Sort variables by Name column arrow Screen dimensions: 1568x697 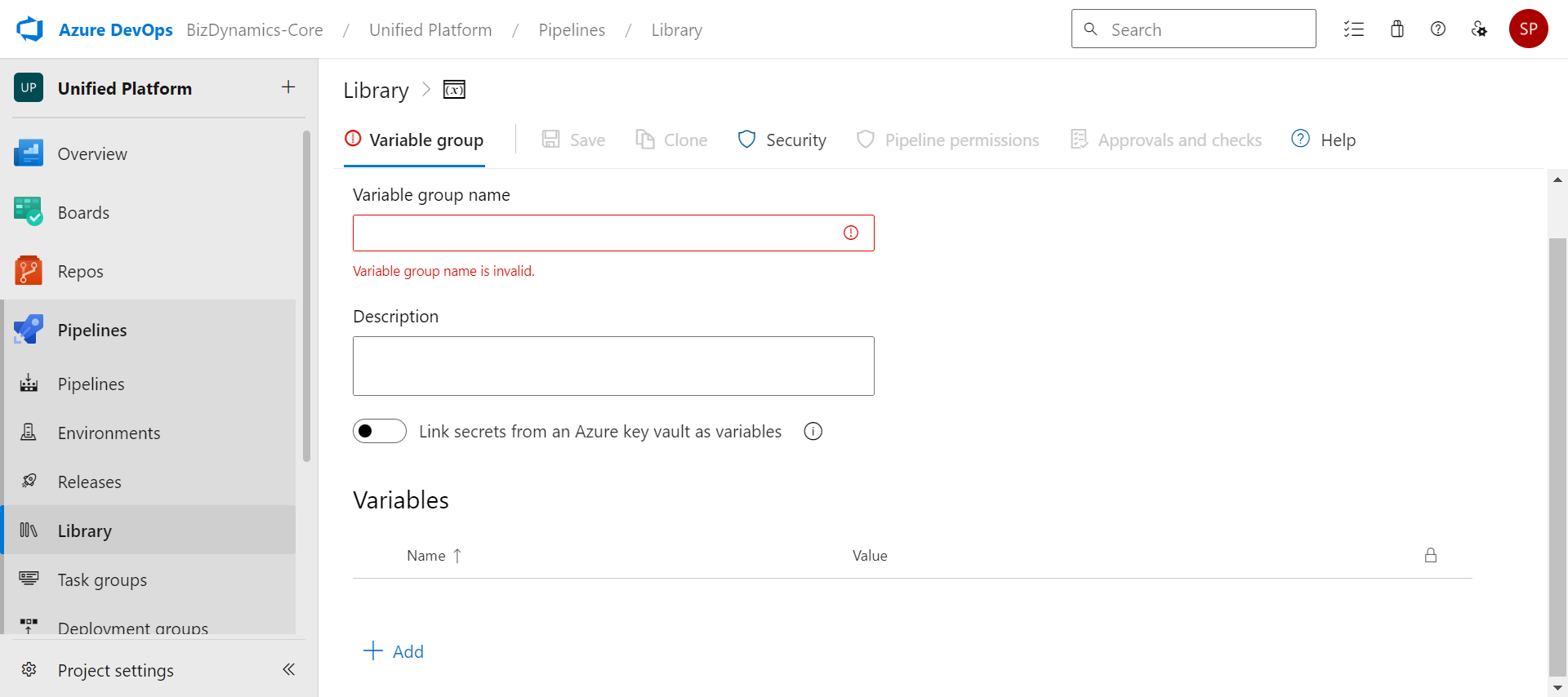pyautogui.click(x=457, y=556)
